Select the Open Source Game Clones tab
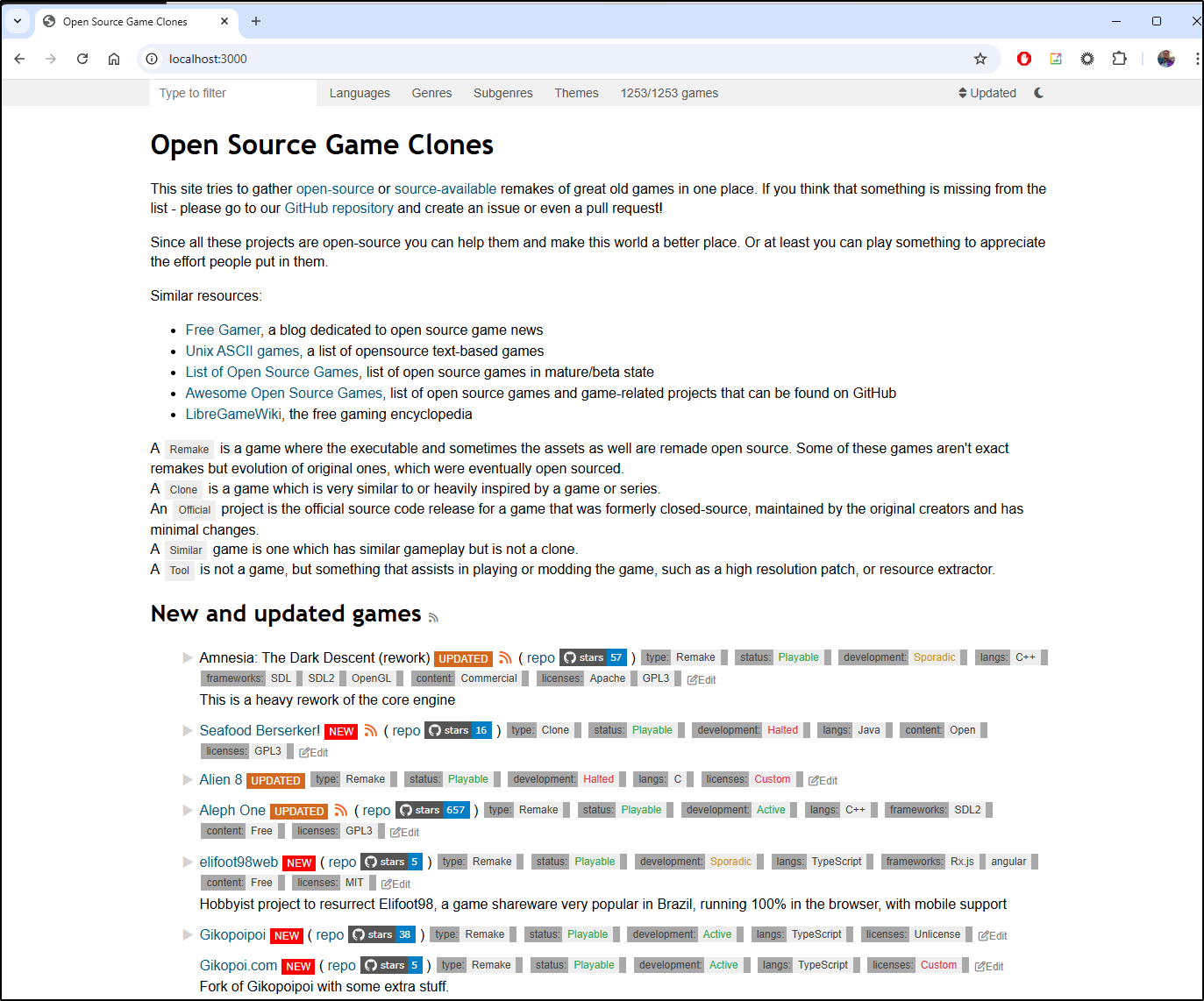Viewport: 1204px width, 1001px height. pos(136,21)
